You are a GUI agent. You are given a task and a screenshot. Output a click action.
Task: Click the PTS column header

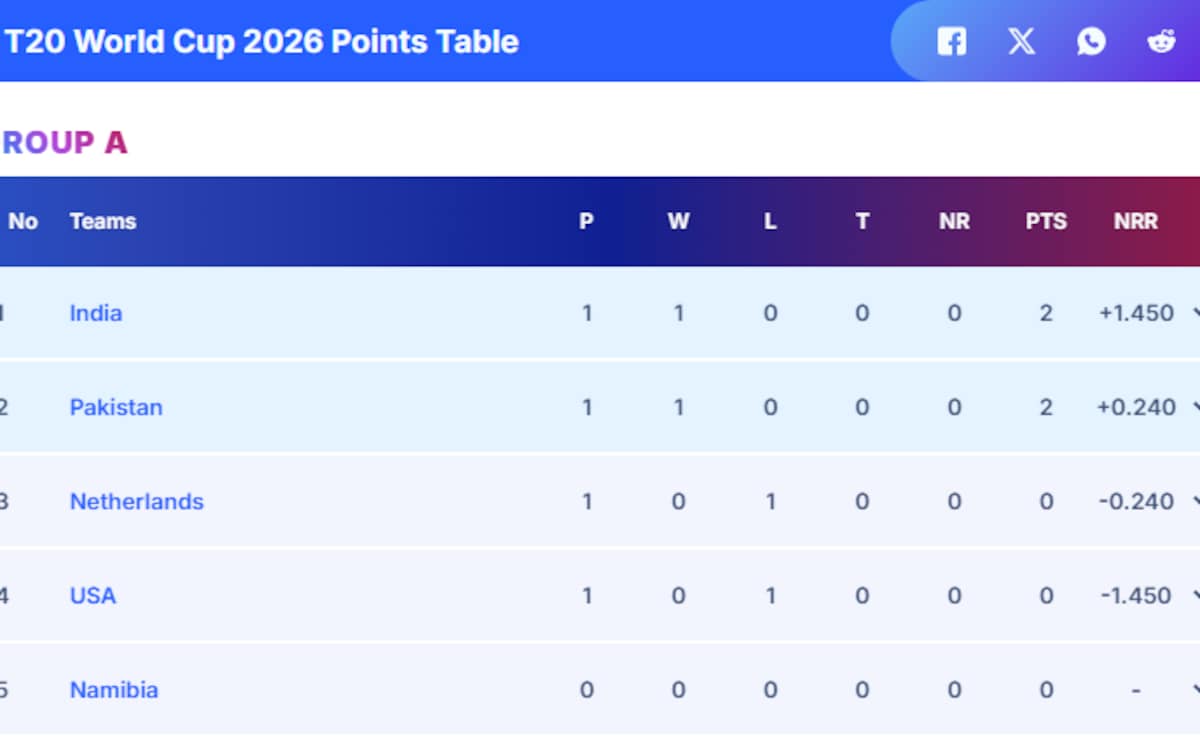click(1046, 221)
